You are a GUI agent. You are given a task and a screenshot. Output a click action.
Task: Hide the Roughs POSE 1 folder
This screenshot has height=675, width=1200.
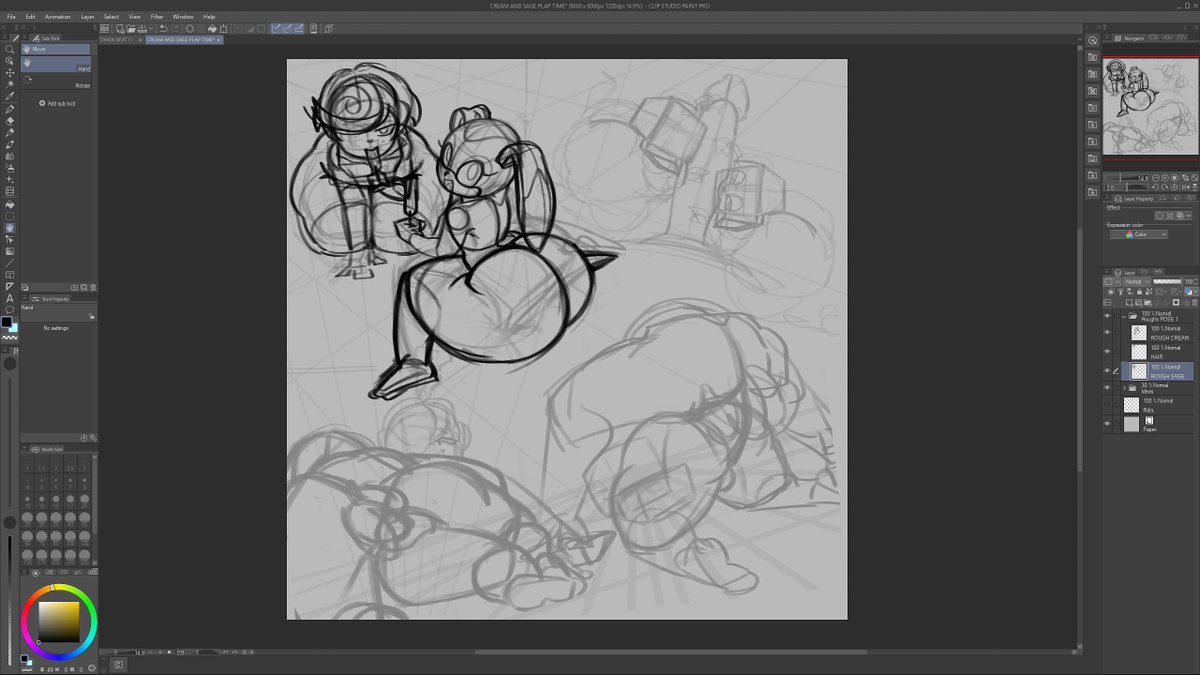coord(1107,316)
